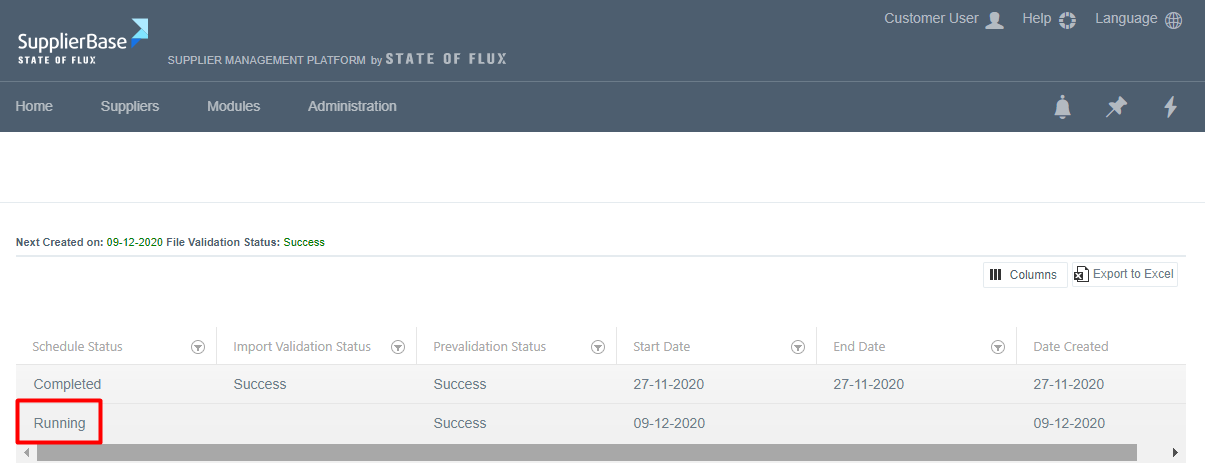Open the End Date column filter
Image resolution: width=1205 pixels, height=463 pixels.
coord(998,347)
